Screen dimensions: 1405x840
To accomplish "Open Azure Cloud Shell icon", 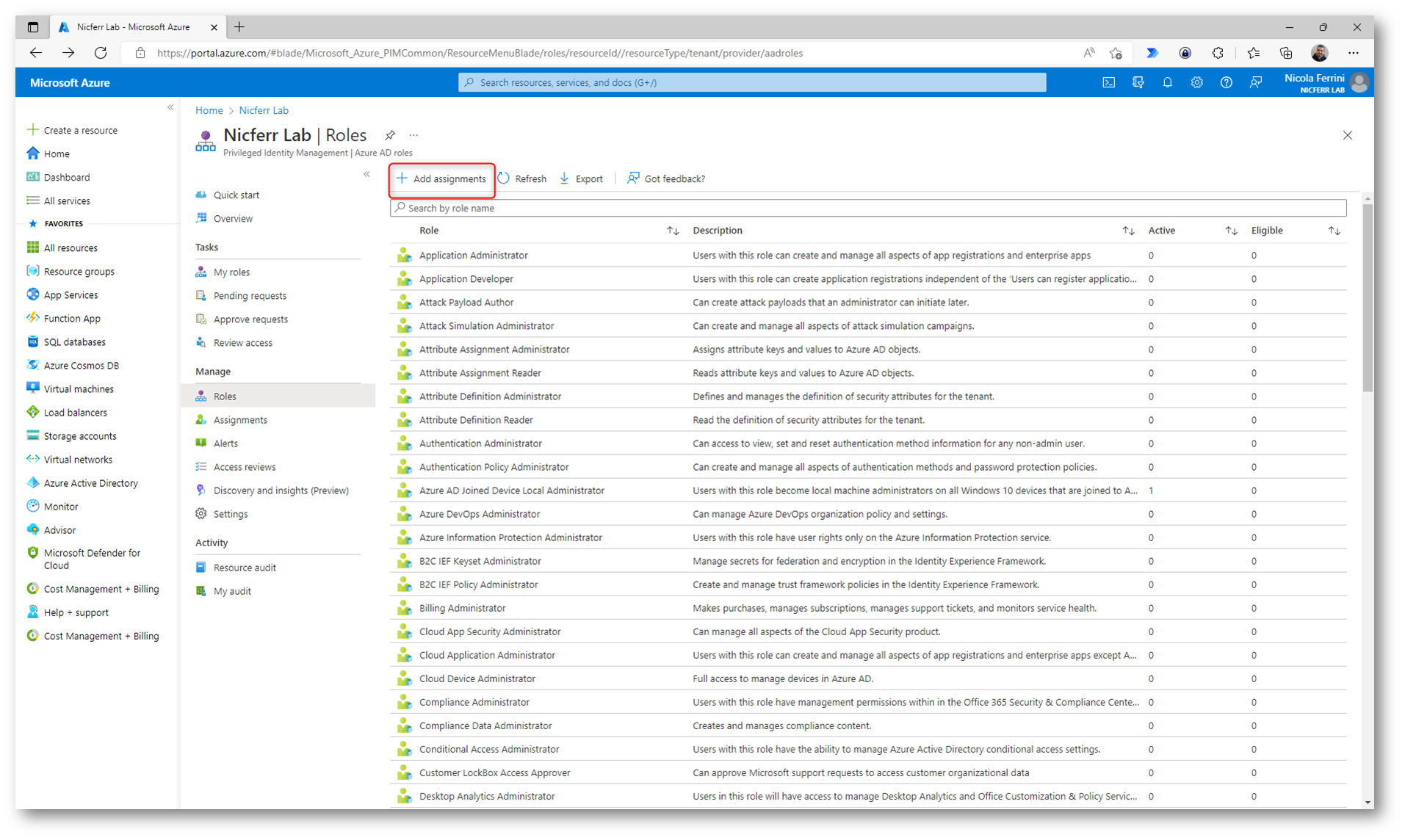I will pyautogui.click(x=1108, y=83).
